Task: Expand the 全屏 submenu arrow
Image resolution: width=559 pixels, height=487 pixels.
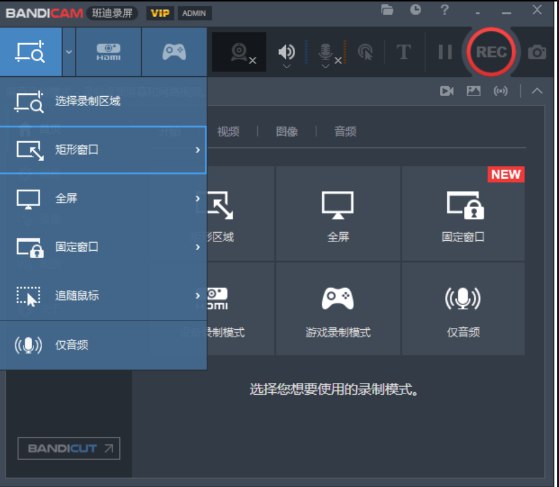Action: [x=198, y=198]
